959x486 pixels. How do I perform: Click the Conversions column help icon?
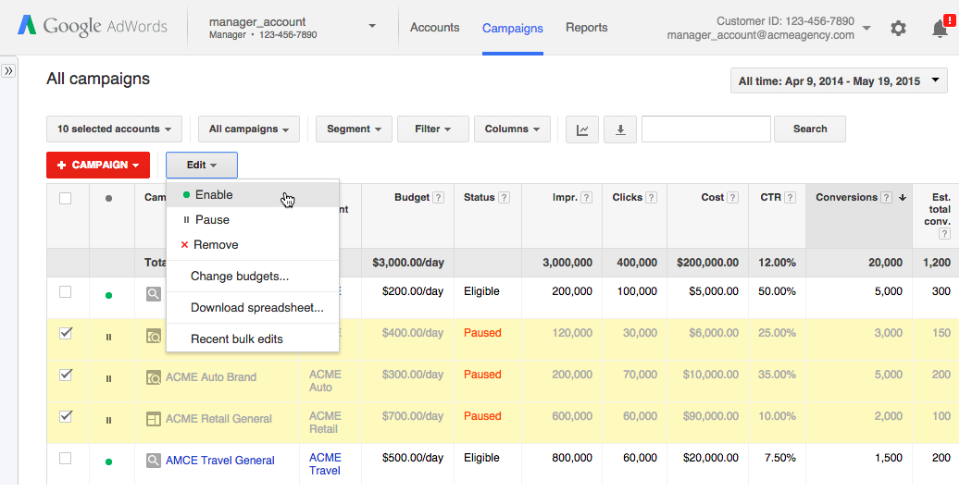click(887, 197)
